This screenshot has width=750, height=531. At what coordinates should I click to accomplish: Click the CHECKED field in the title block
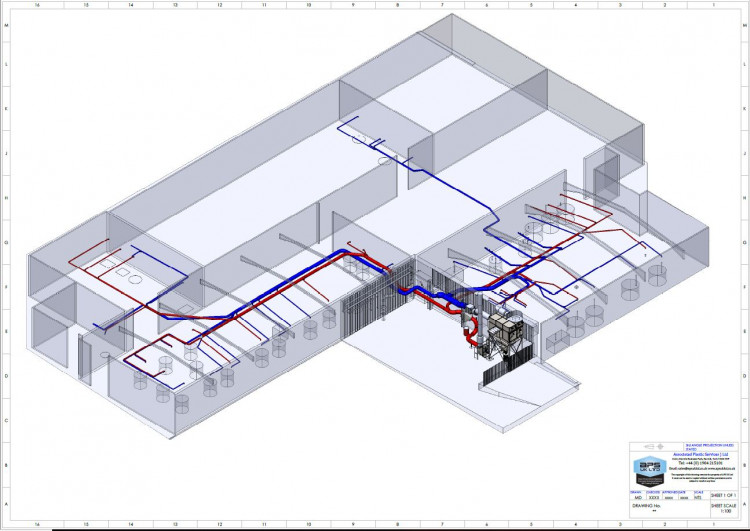pos(652,497)
